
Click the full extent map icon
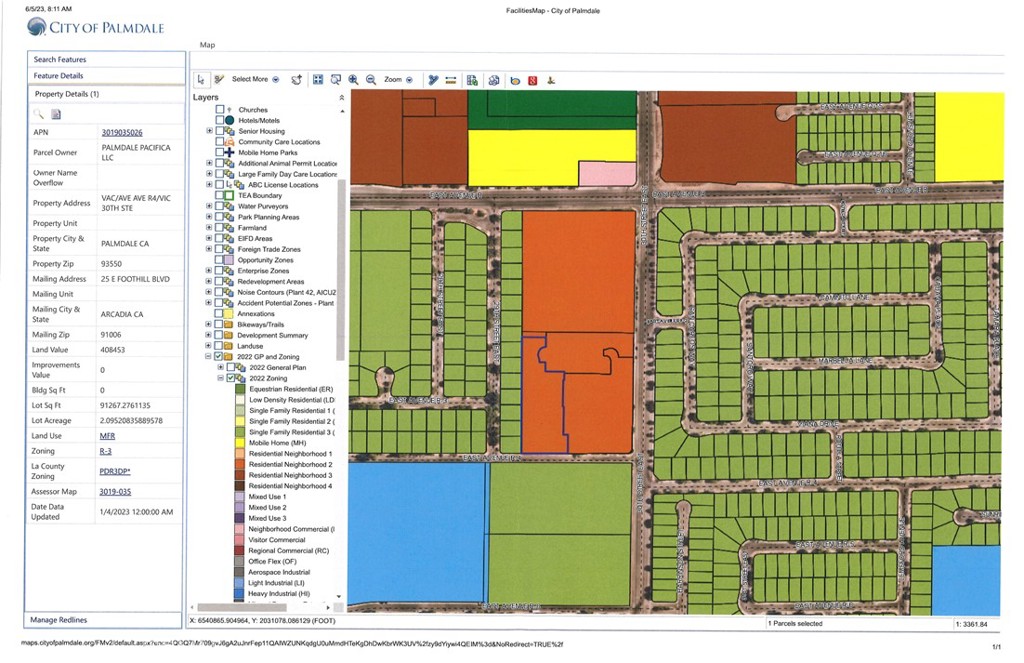[x=318, y=80]
